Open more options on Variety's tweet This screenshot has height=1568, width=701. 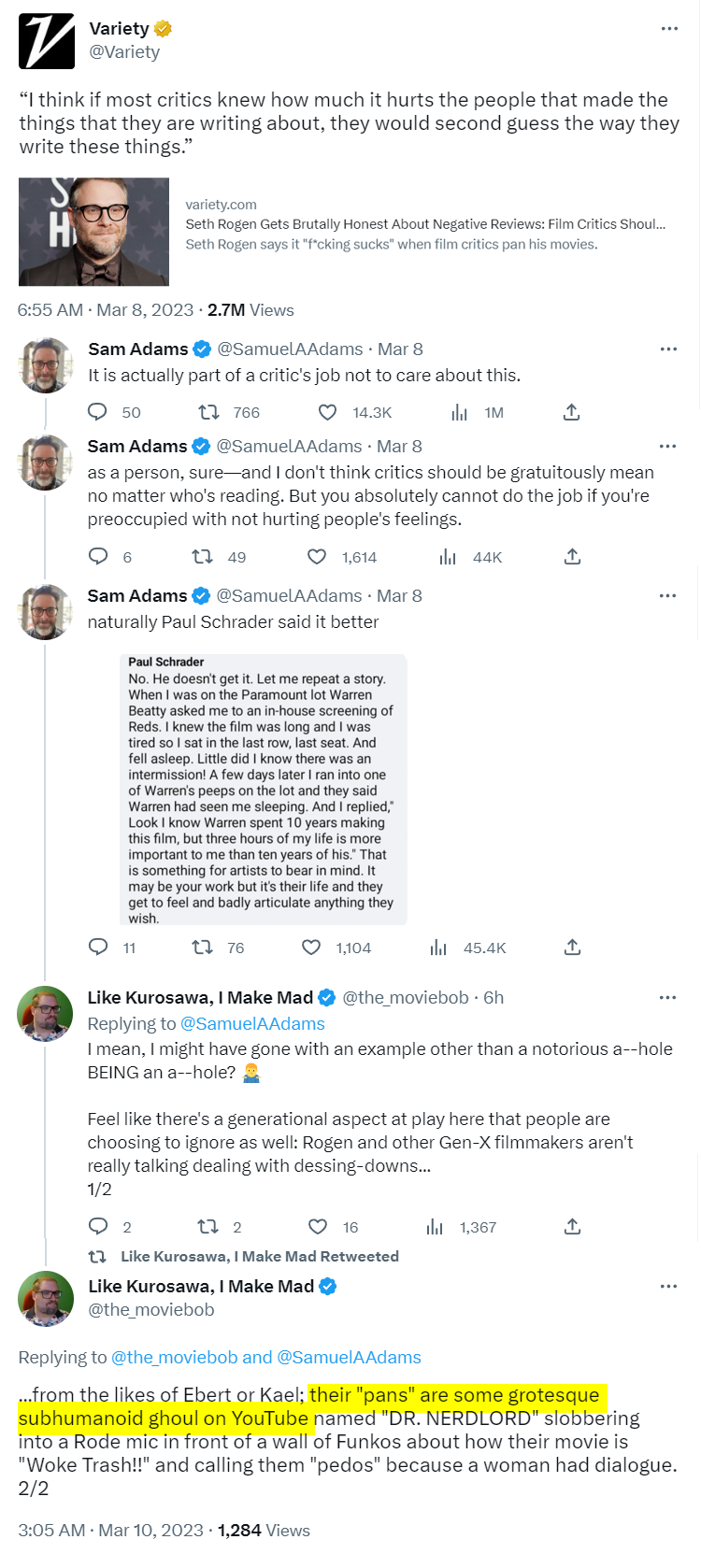coord(669,29)
